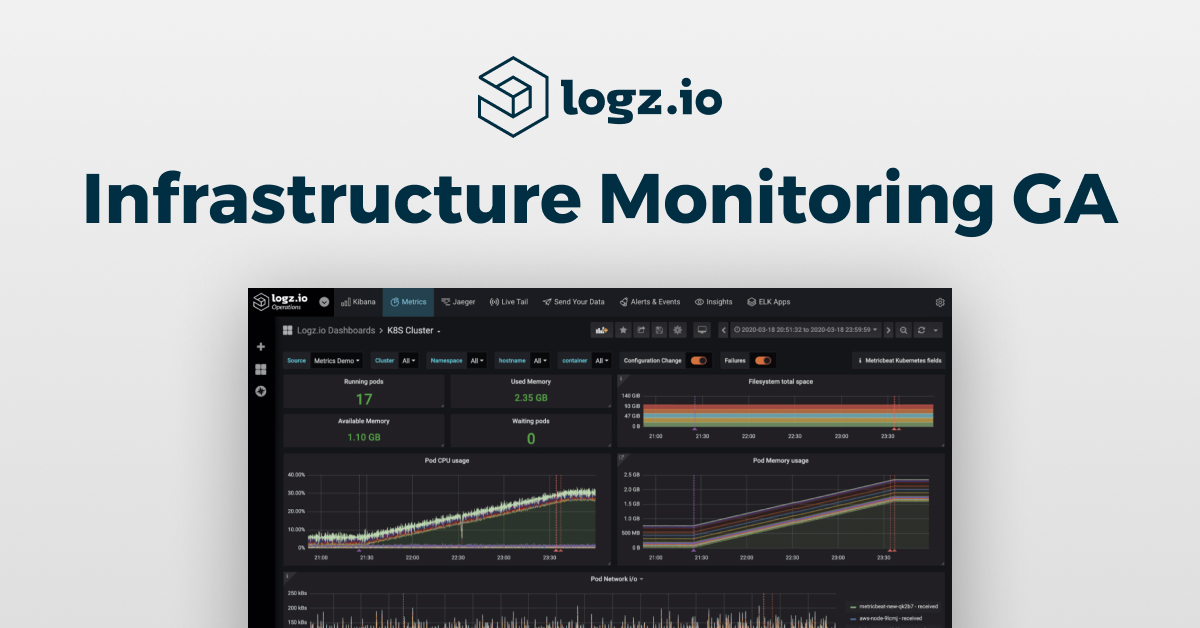Shift time range back with left arrow
1200x628 pixels.
pos(723,330)
